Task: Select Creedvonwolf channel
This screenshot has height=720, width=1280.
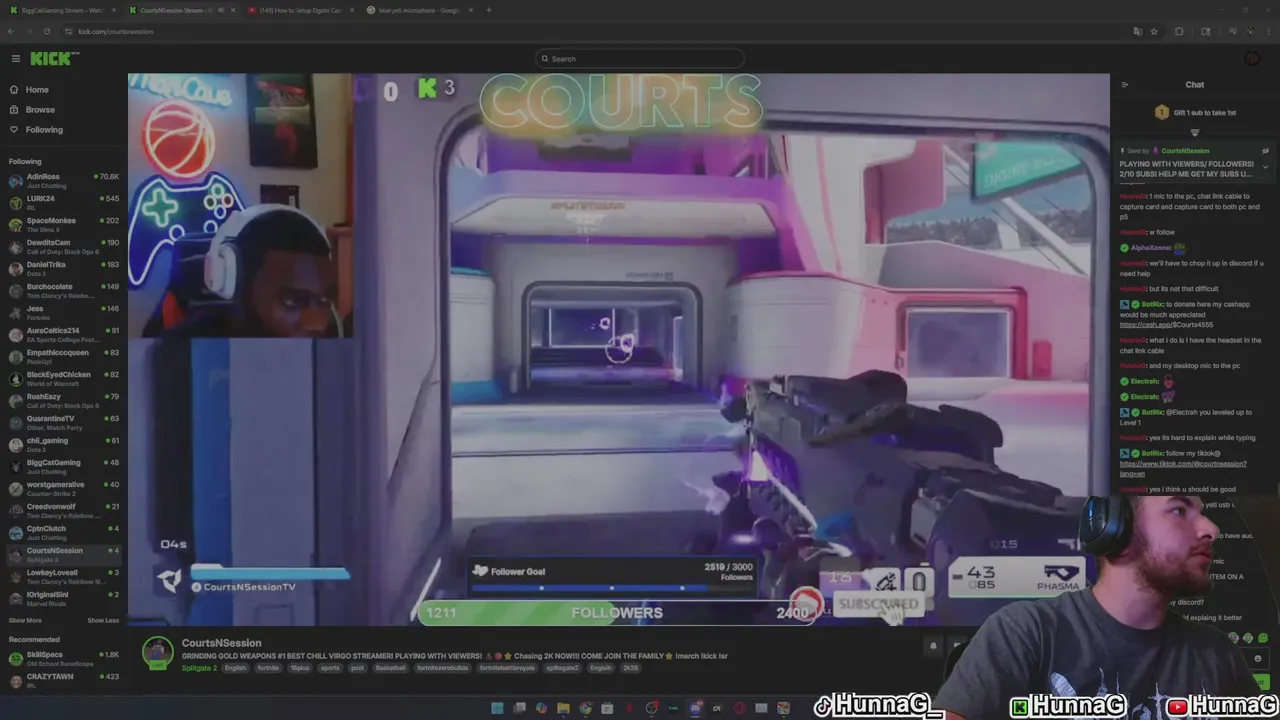Action: coord(62,510)
